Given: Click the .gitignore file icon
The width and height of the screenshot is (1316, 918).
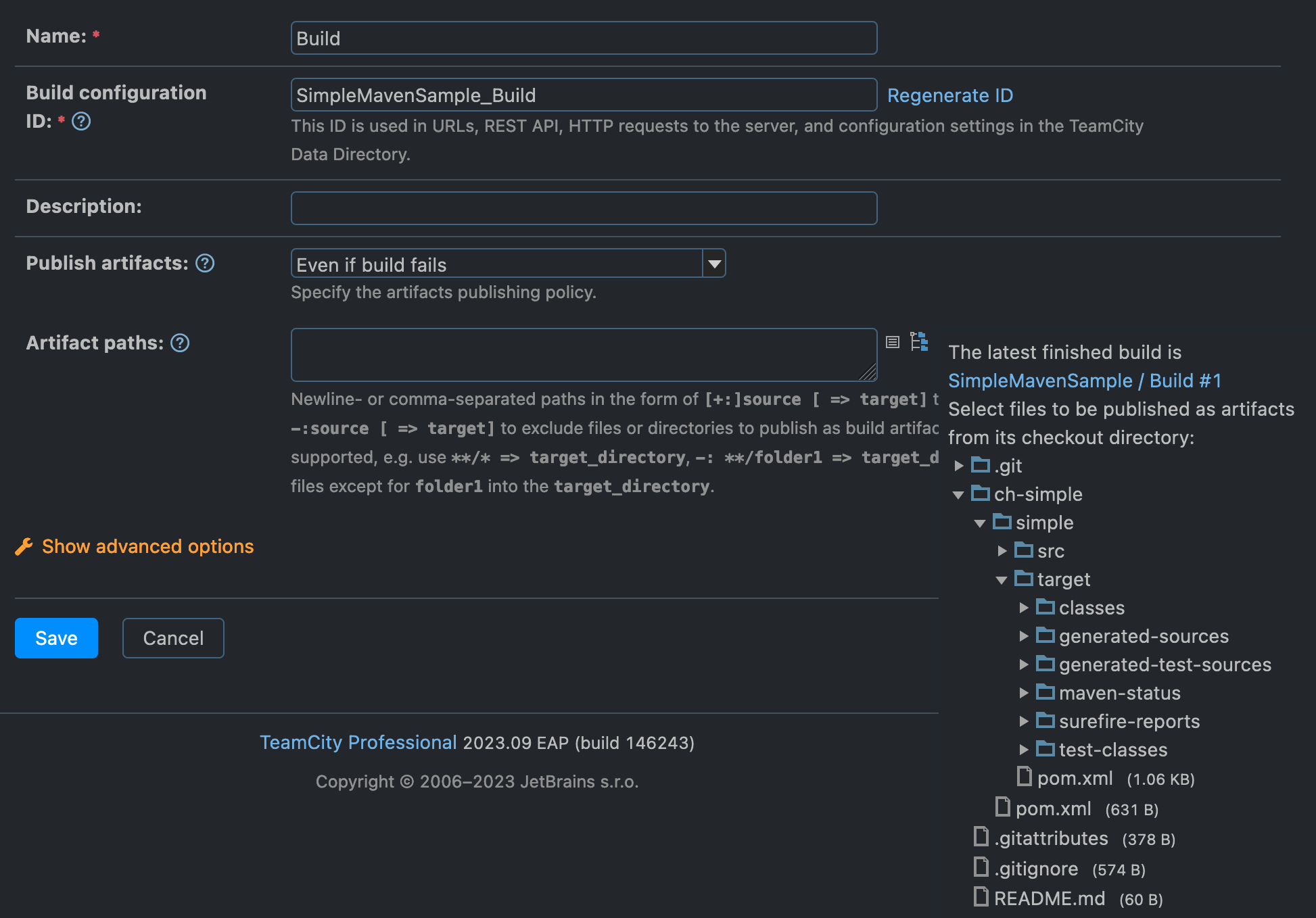Looking at the screenshot, I should (981, 867).
